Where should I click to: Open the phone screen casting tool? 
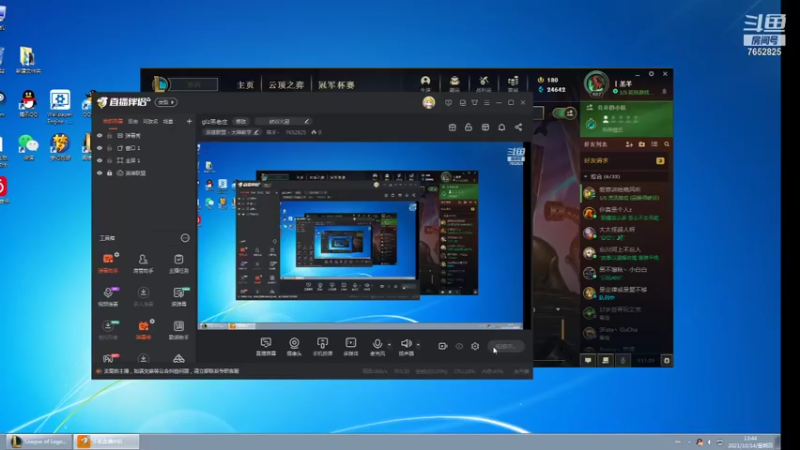click(322, 346)
